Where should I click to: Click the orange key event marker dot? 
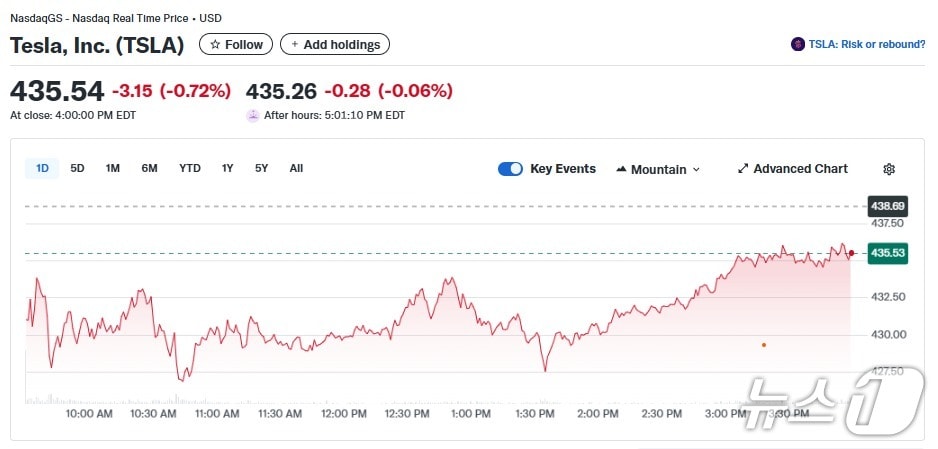tap(764, 345)
